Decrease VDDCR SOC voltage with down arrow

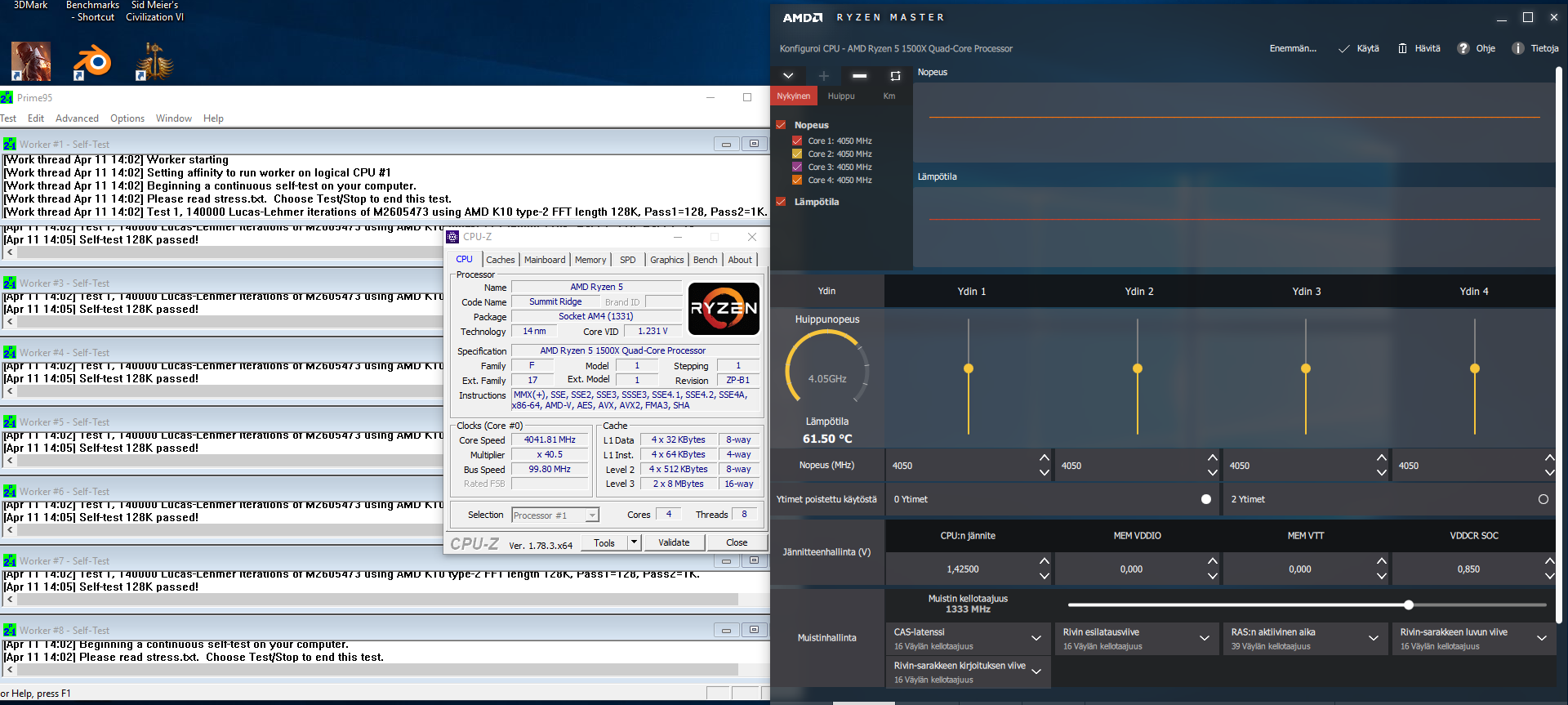1549,576
